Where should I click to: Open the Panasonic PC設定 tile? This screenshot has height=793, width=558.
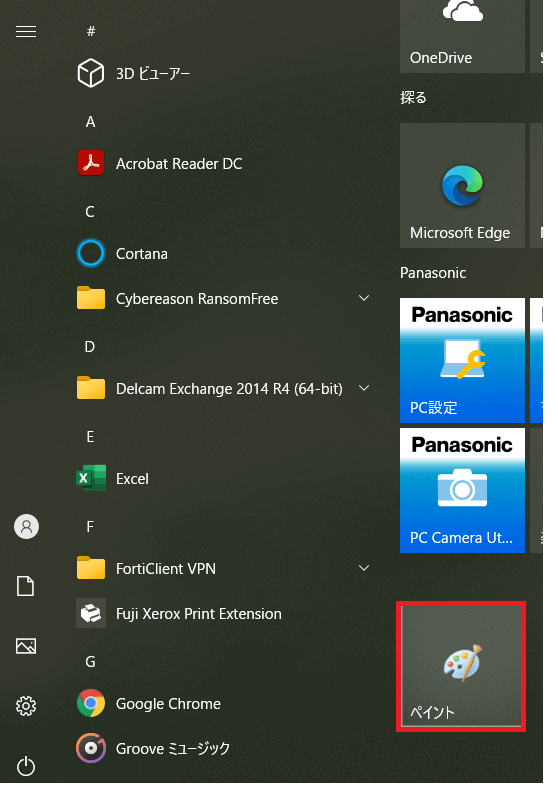click(462, 361)
